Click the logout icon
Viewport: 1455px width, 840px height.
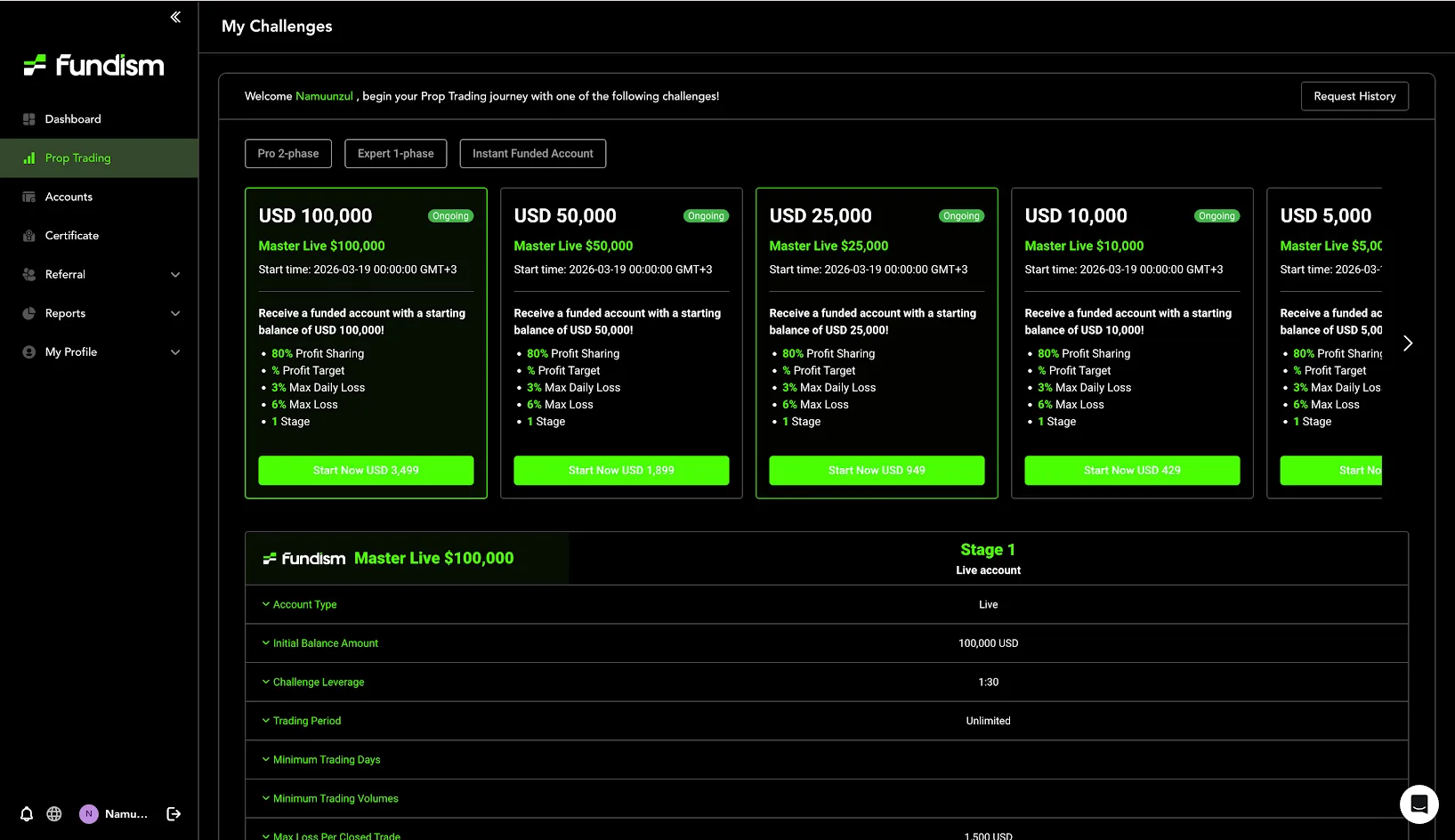[174, 814]
